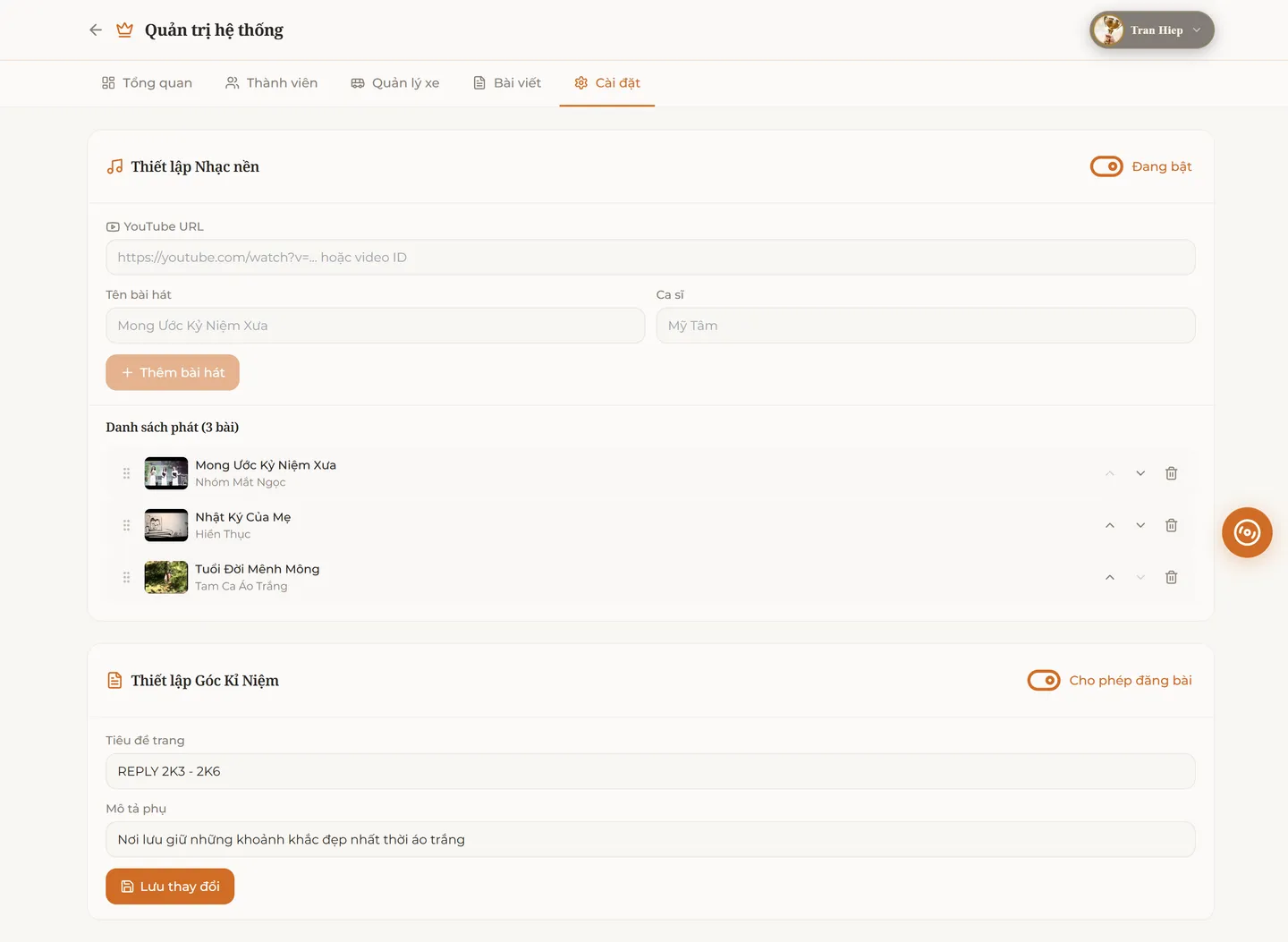
Task: Click the Tuổi Đời Mênh Mông thumbnail
Action: (x=166, y=577)
